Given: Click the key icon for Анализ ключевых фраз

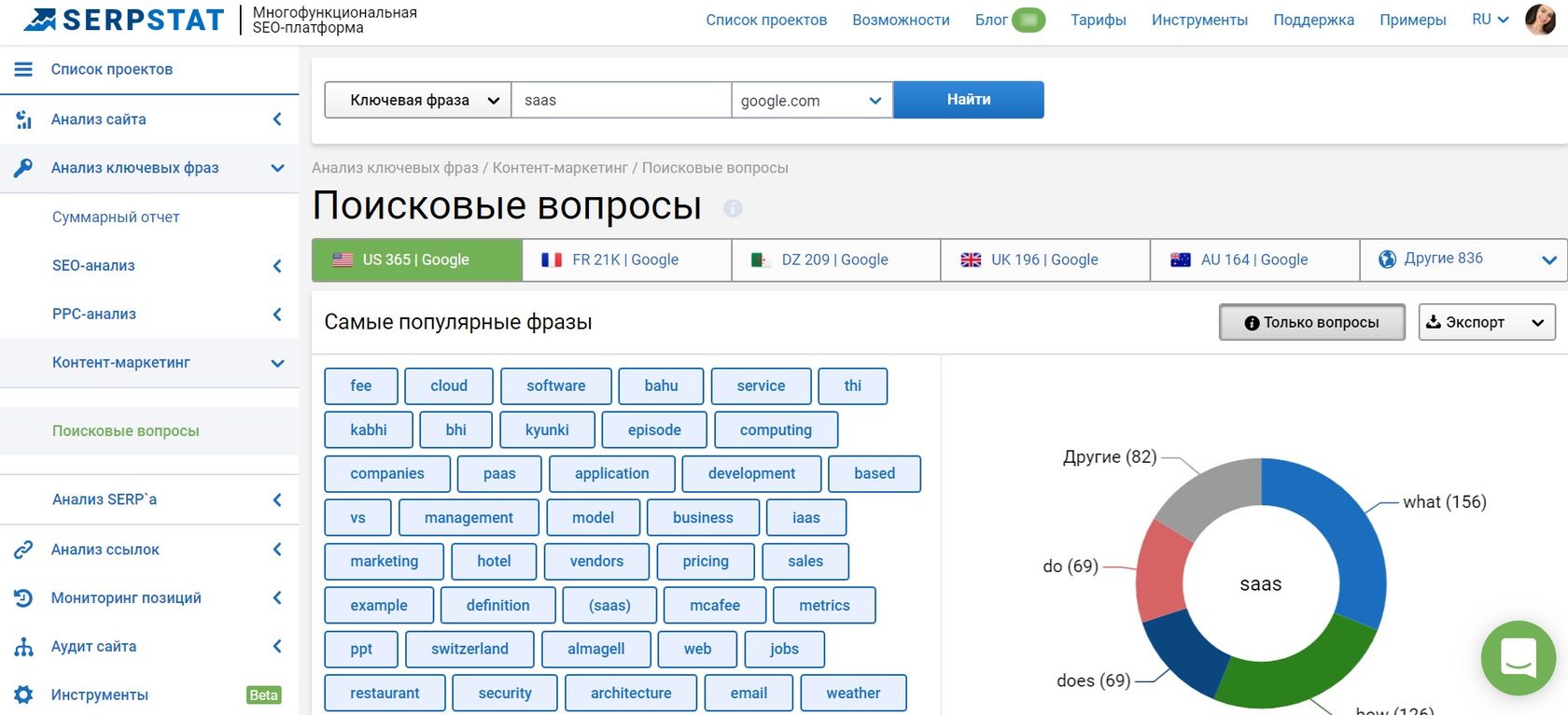Looking at the screenshot, I should [23, 168].
